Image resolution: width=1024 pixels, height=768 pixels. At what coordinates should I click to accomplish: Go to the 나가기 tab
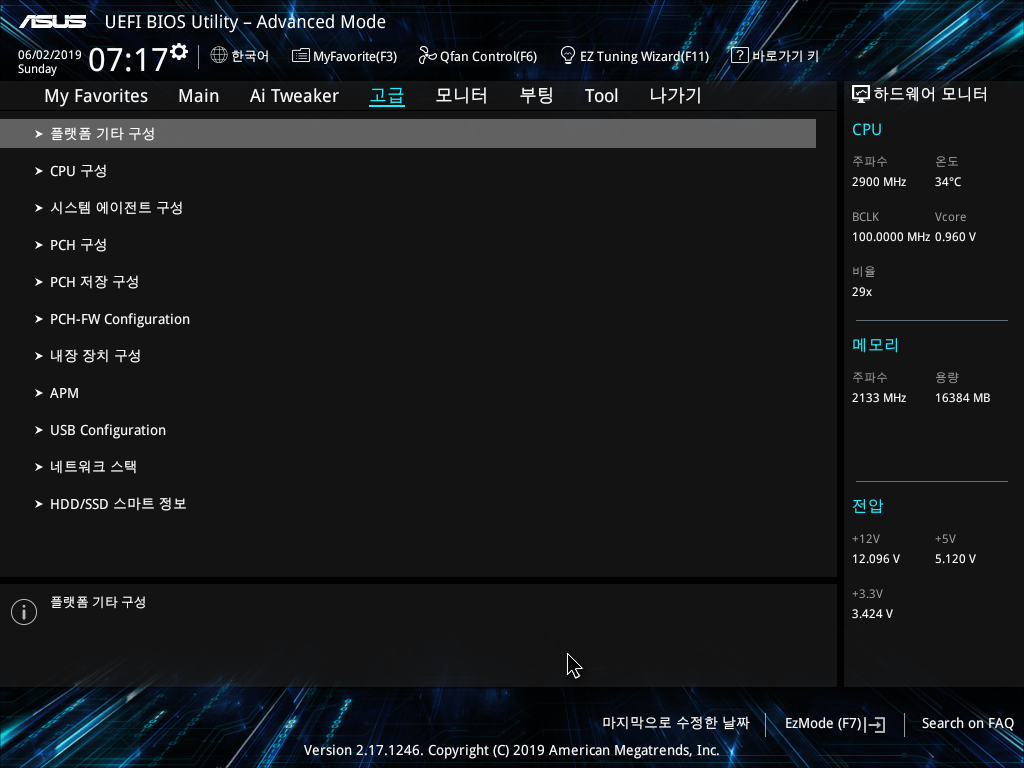click(x=675, y=95)
